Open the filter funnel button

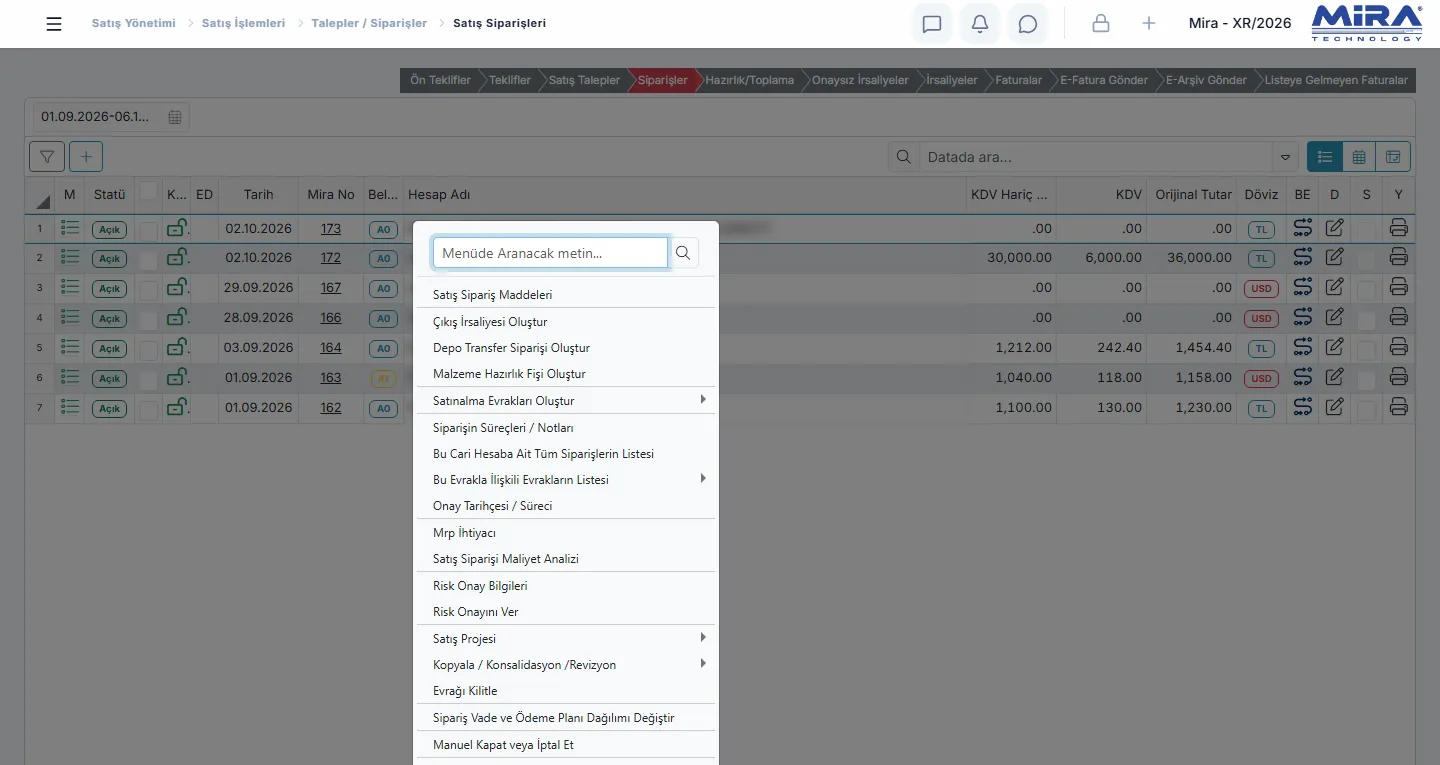point(47,156)
